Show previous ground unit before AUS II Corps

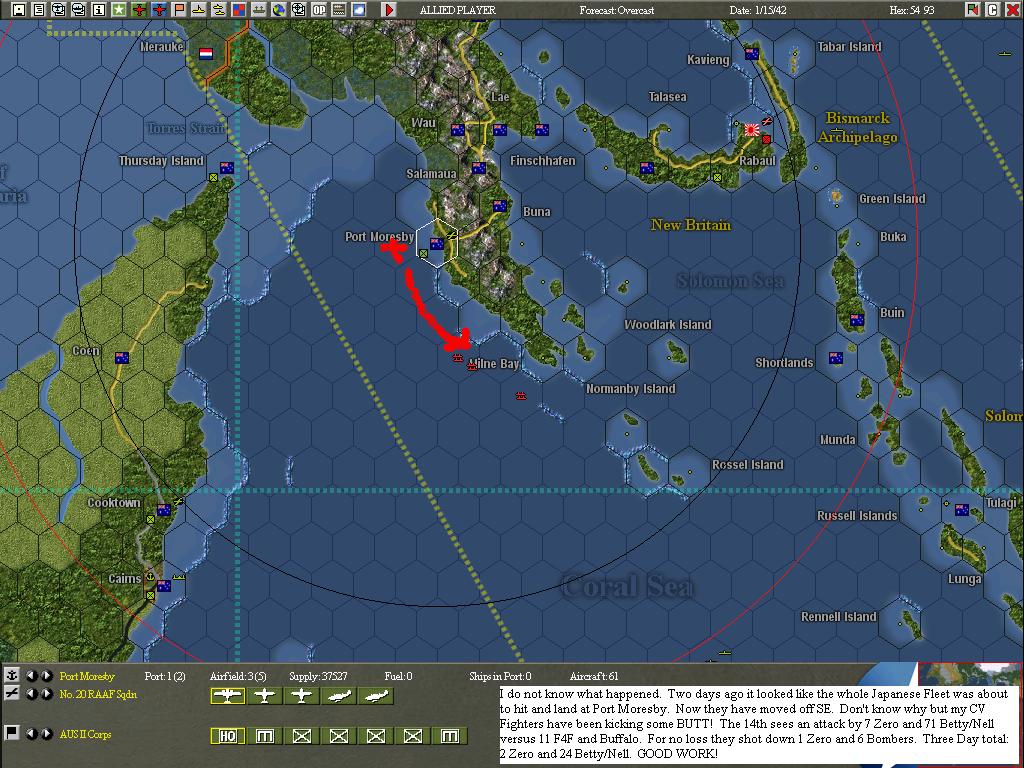tap(31, 733)
